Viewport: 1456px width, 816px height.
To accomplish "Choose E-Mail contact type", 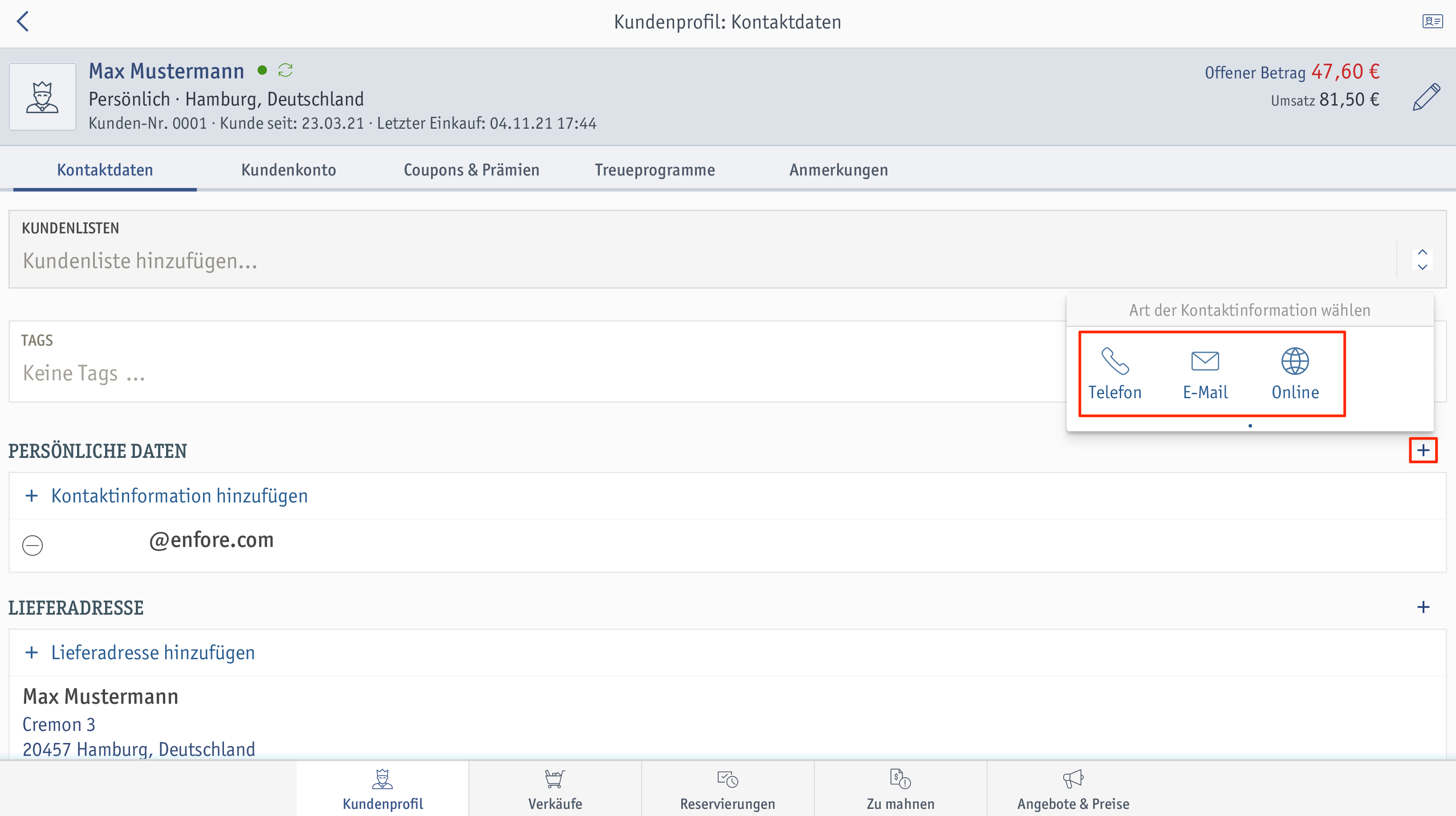I will [1205, 374].
